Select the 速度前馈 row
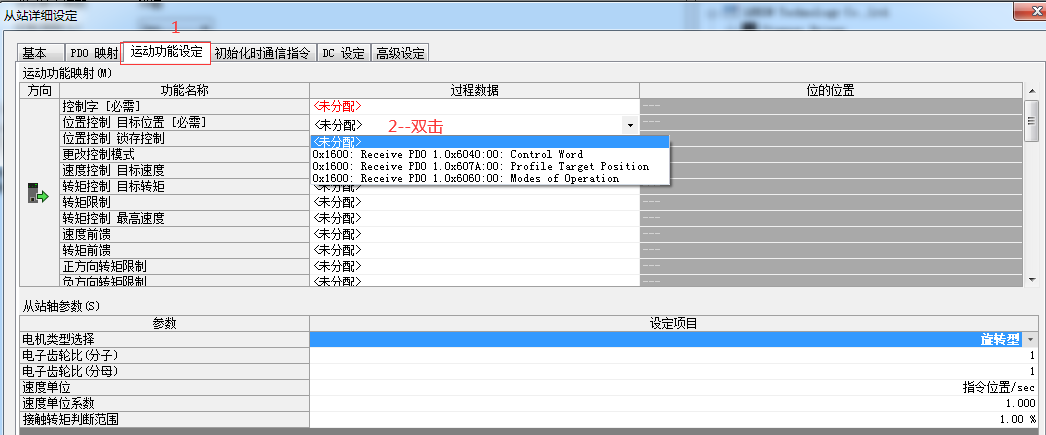Screen dimensions: 1046x435 pos(184,234)
